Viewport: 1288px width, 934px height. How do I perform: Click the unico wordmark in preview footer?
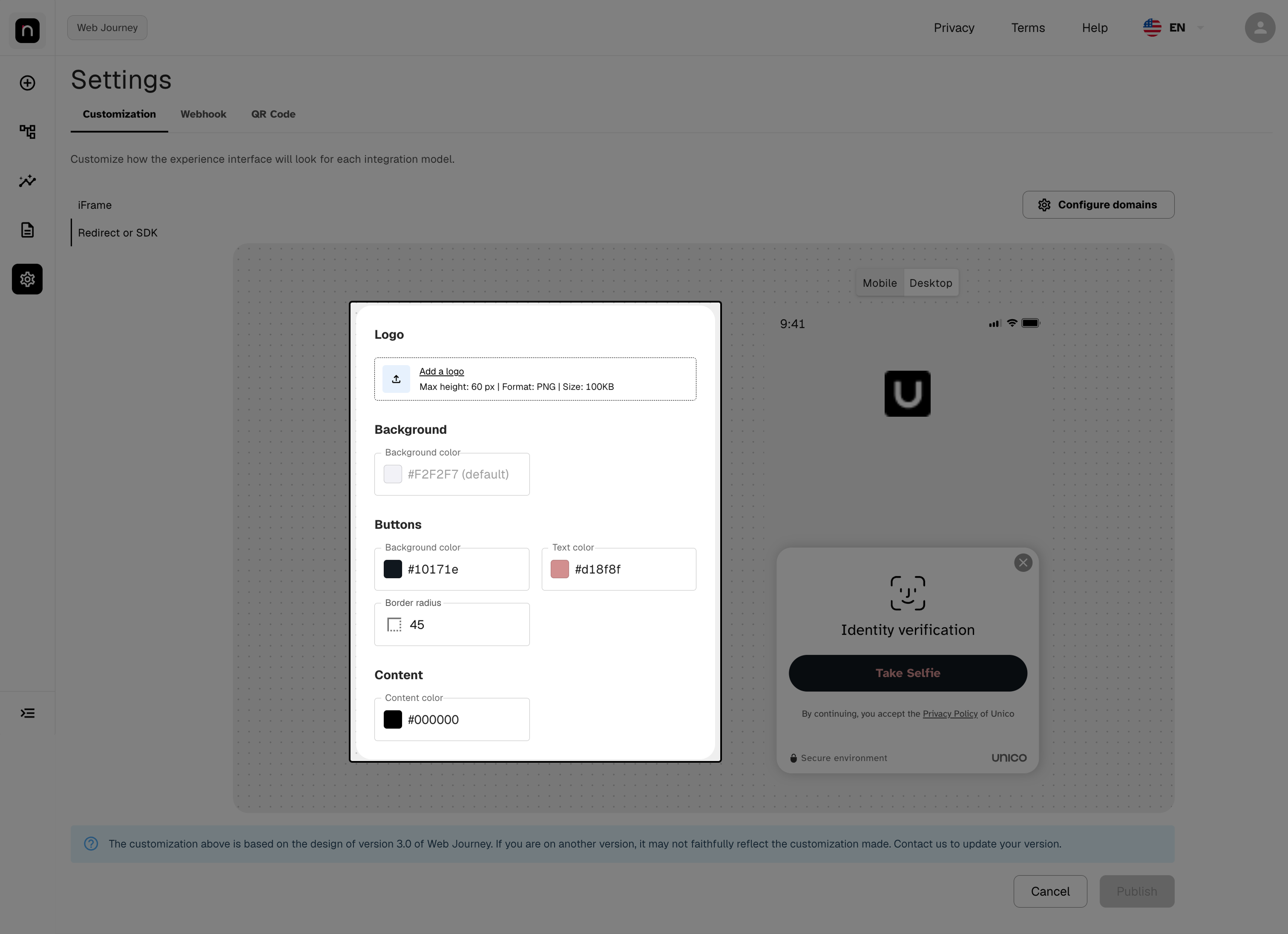1009,758
